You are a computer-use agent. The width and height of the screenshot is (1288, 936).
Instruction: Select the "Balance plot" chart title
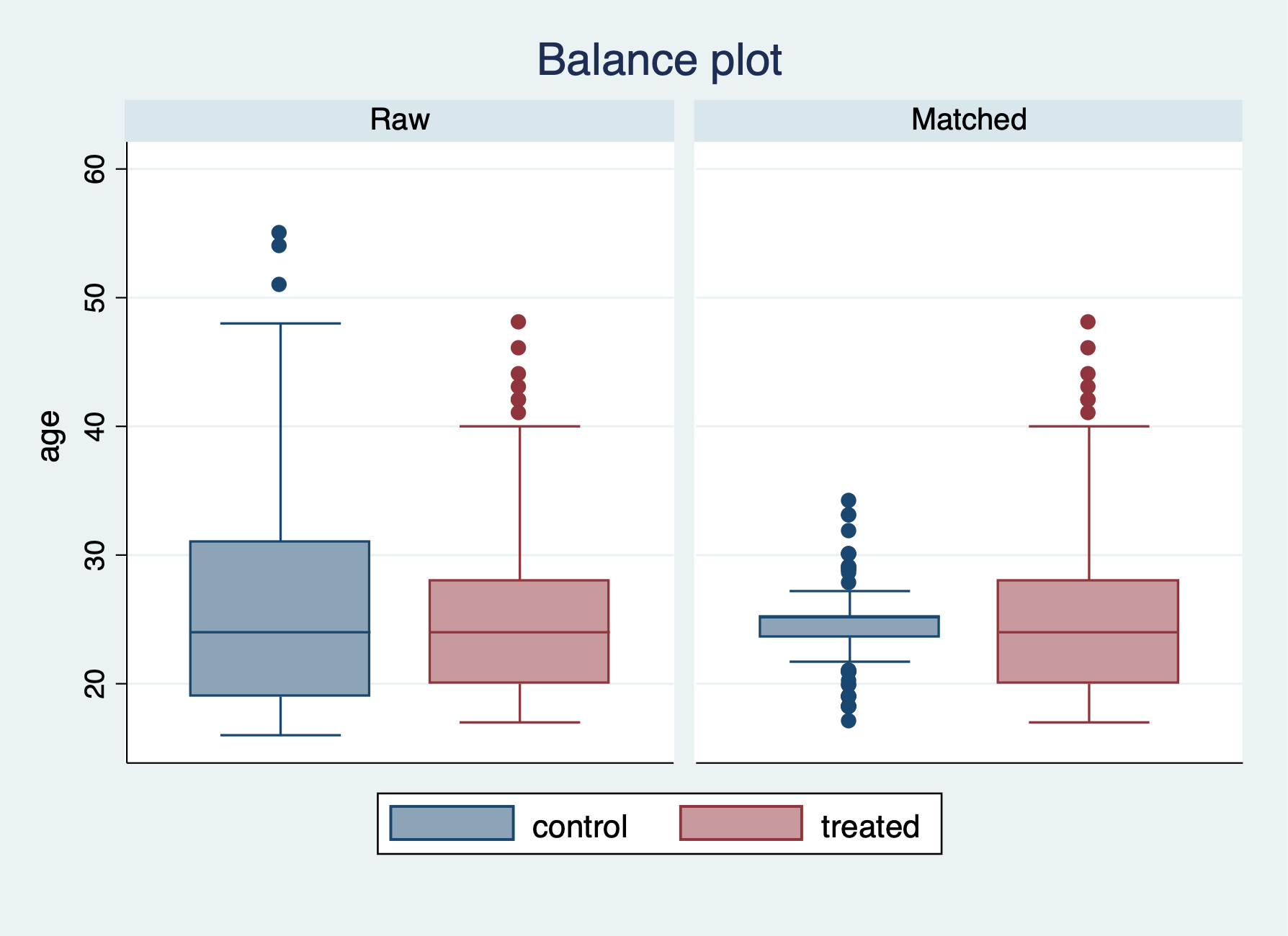[x=659, y=59]
